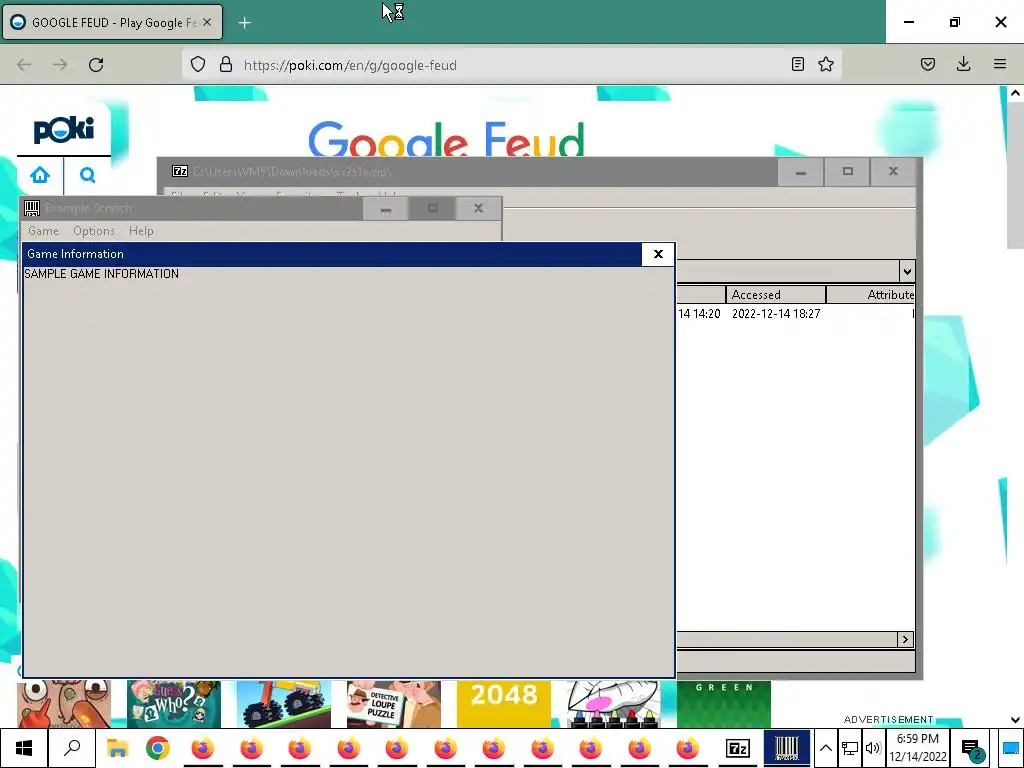This screenshot has height=768, width=1024.
Task: Select the 2022-12-14 18:27 accessed date cell
Action: pyautogui.click(x=776, y=313)
